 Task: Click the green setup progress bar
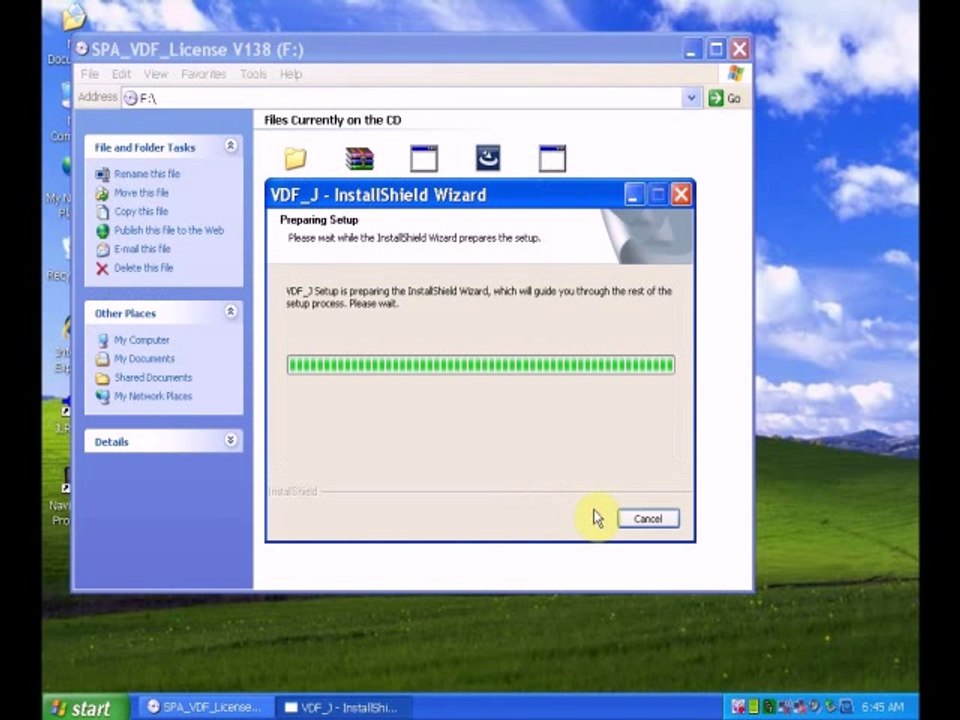481,365
